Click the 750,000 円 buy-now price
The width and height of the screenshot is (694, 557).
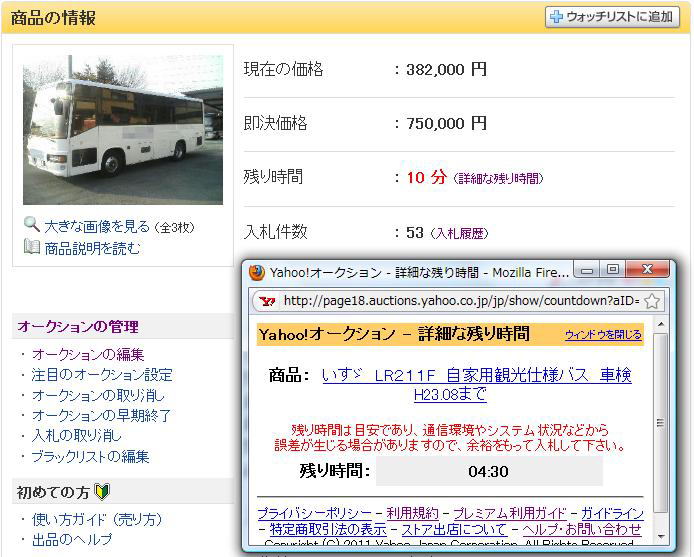point(446,124)
